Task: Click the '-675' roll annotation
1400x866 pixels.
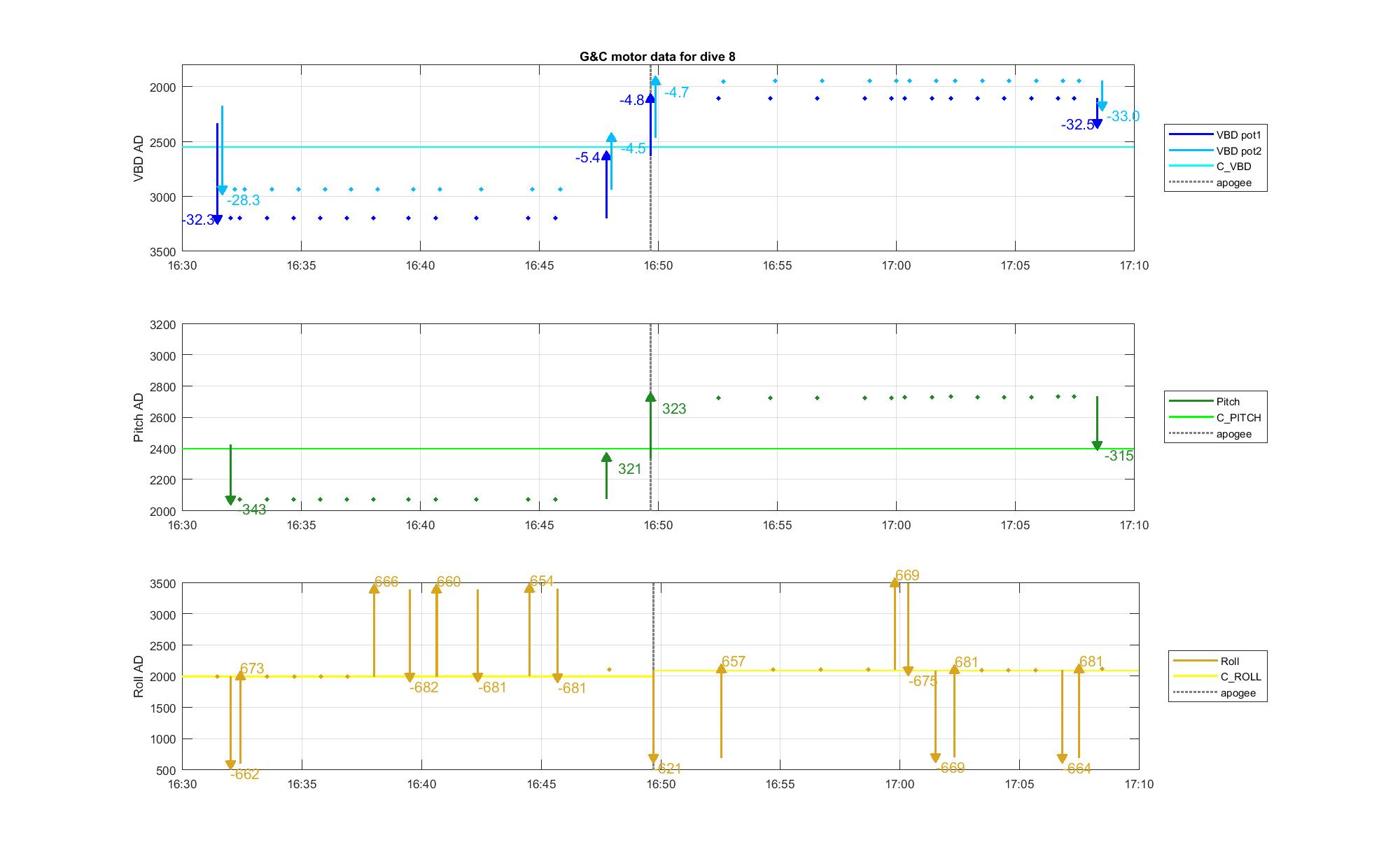Action: 923,681
